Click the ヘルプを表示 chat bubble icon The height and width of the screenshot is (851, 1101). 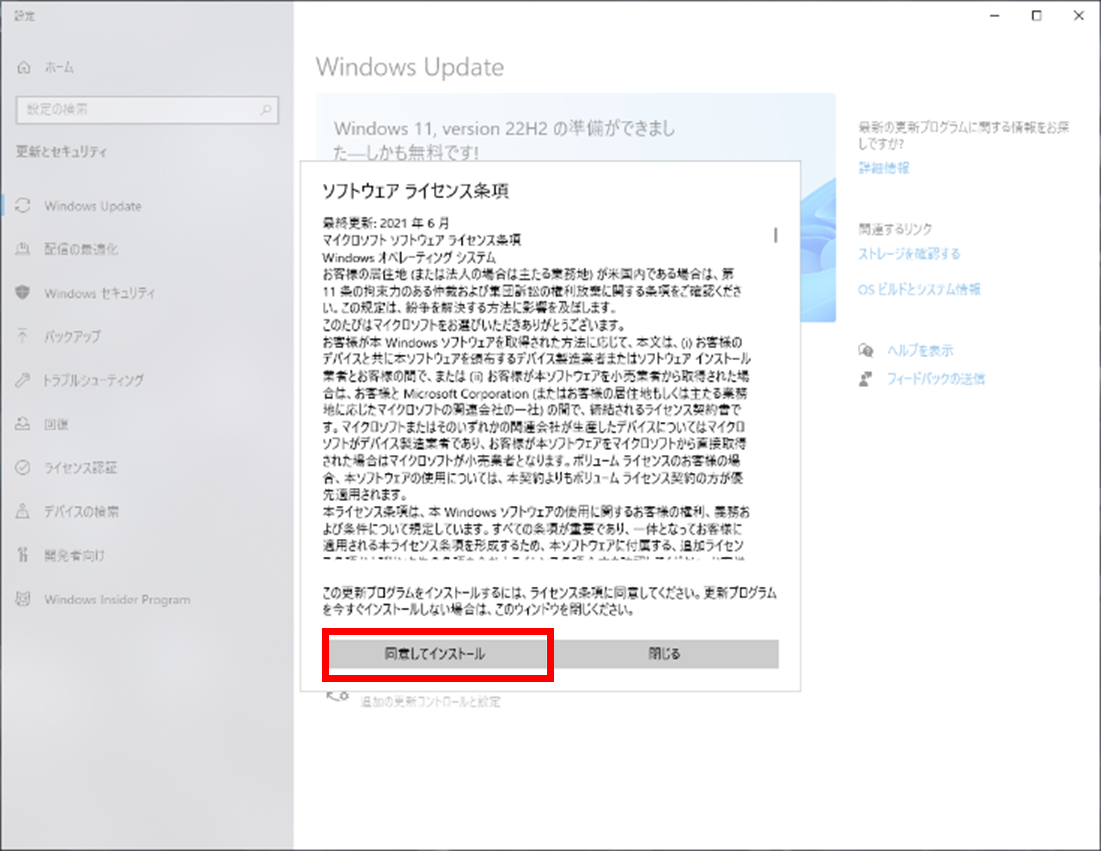click(x=866, y=350)
